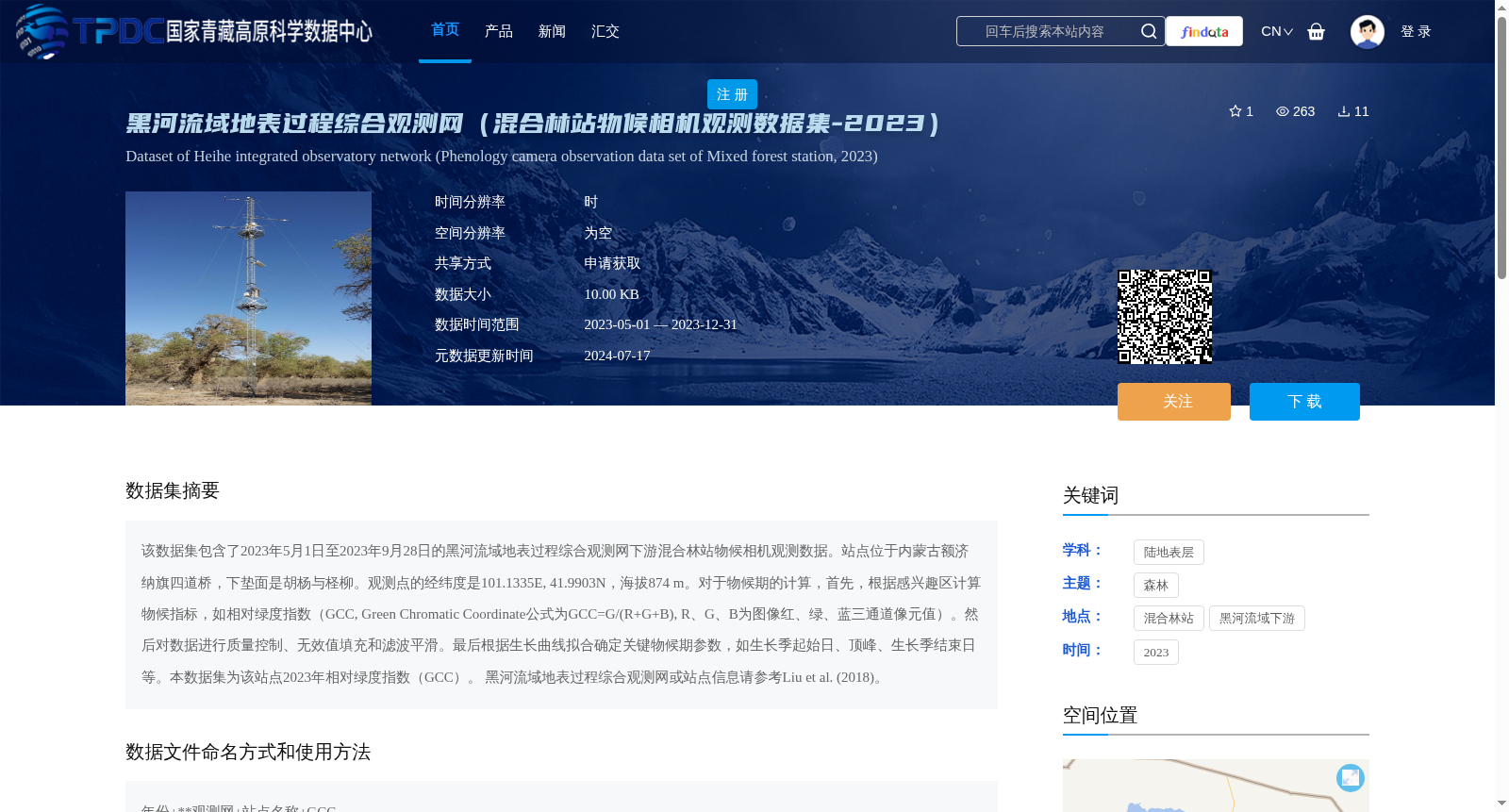Click the eye views count icon
The height and width of the screenshot is (812, 1509).
pos(1283,111)
